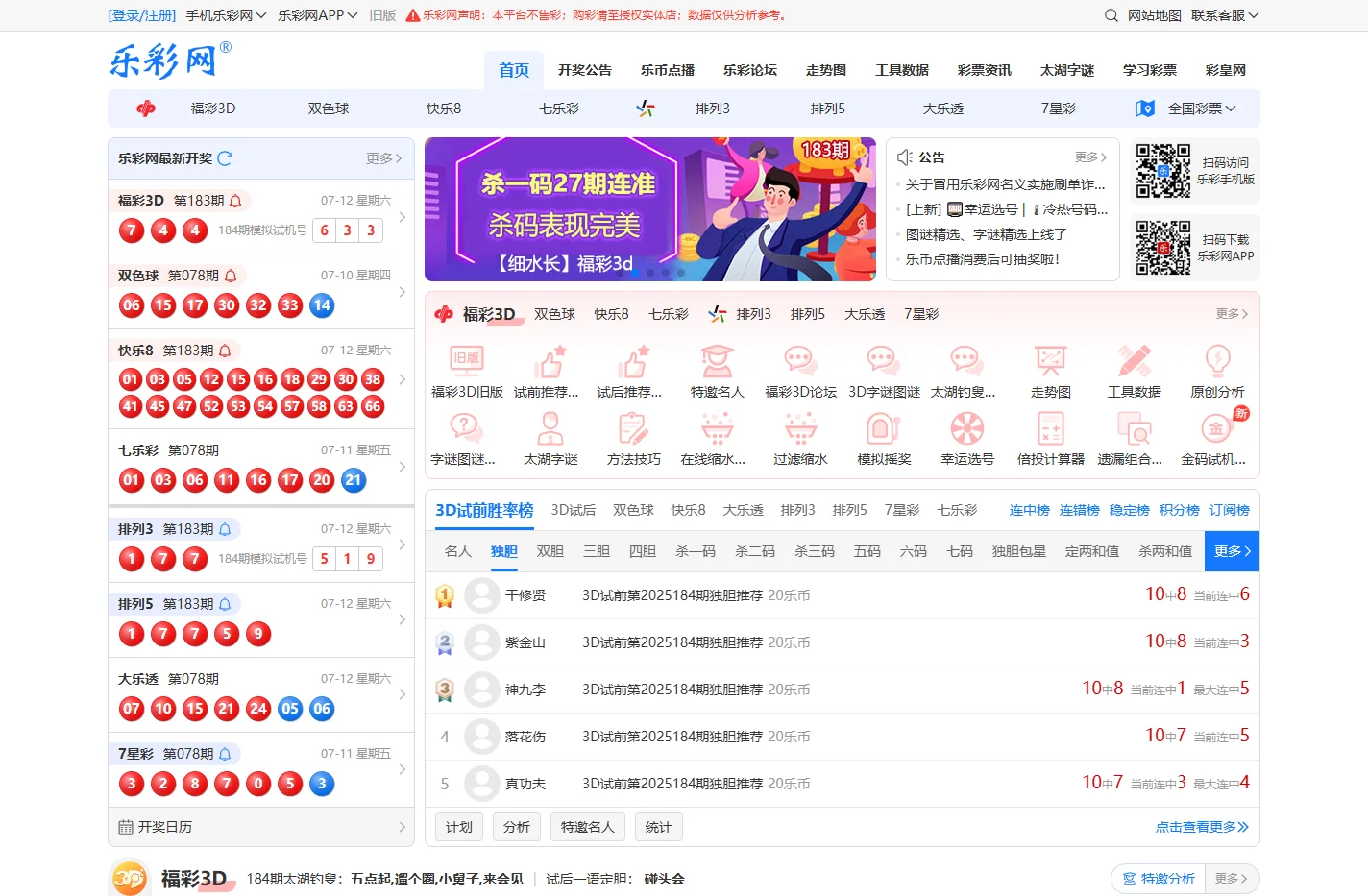Open 太湖钓叟 chat icon
The height and width of the screenshot is (896, 1368).
click(x=966, y=361)
